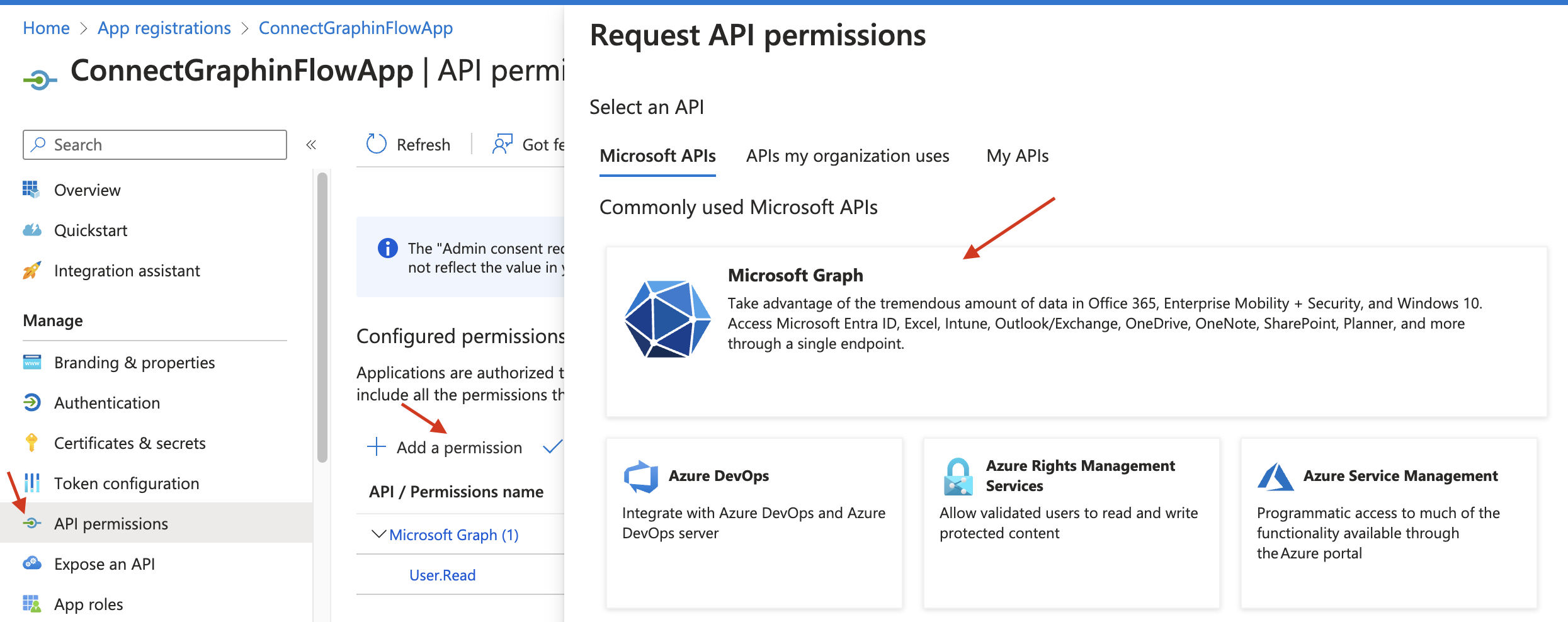Click the Microsoft Graph polyhedron logo

coord(668,319)
